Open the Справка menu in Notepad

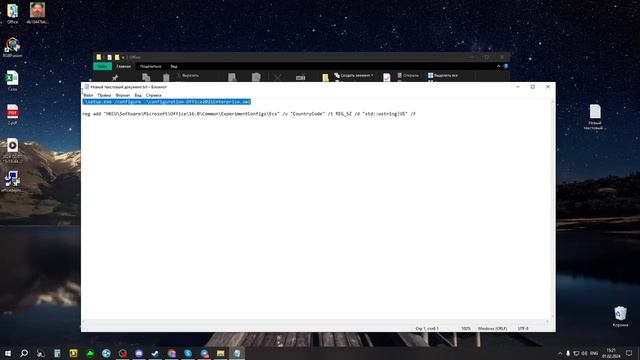(x=153, y=95)
